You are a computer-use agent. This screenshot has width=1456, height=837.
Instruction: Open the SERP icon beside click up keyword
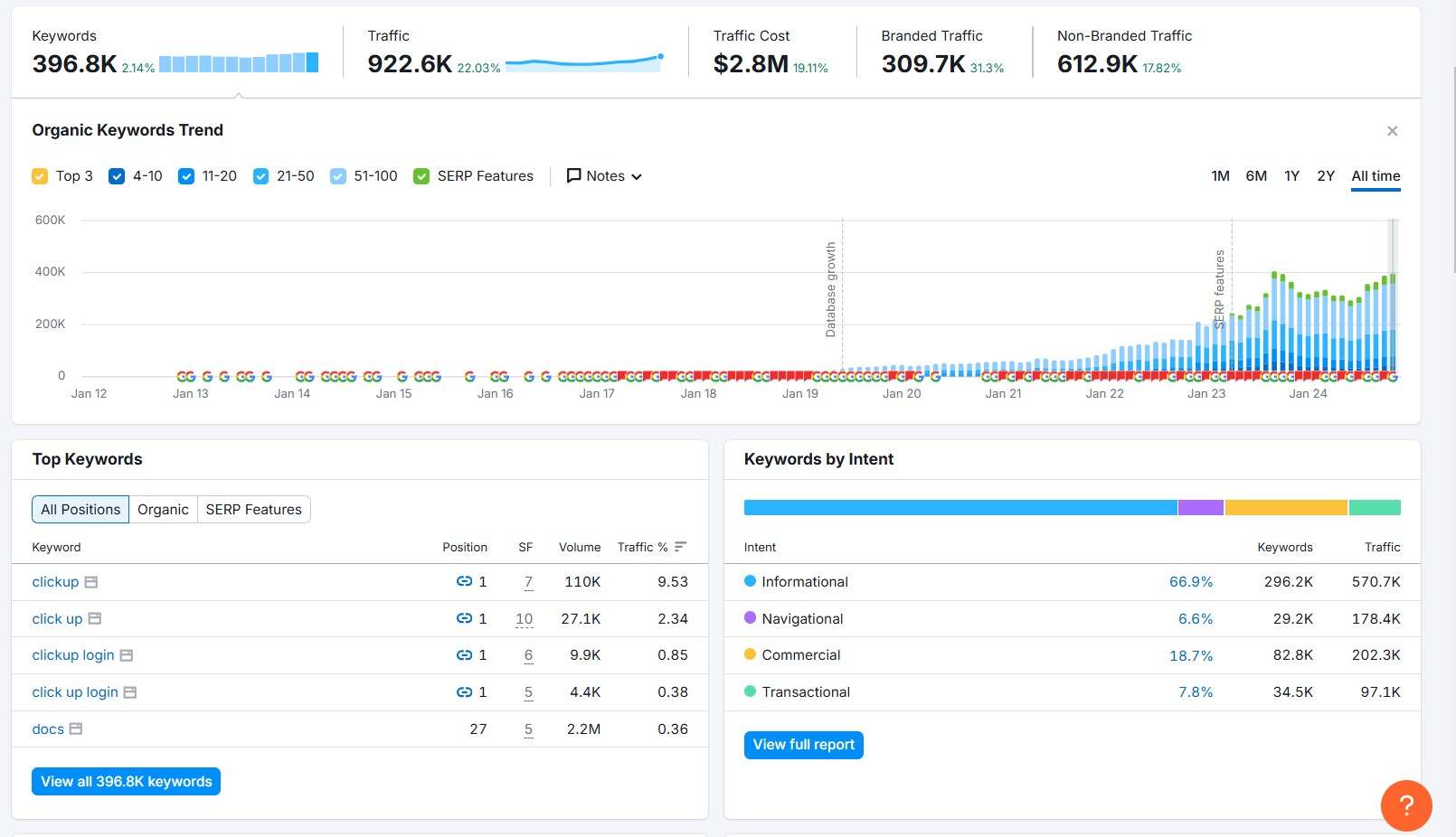click(94, 619)
